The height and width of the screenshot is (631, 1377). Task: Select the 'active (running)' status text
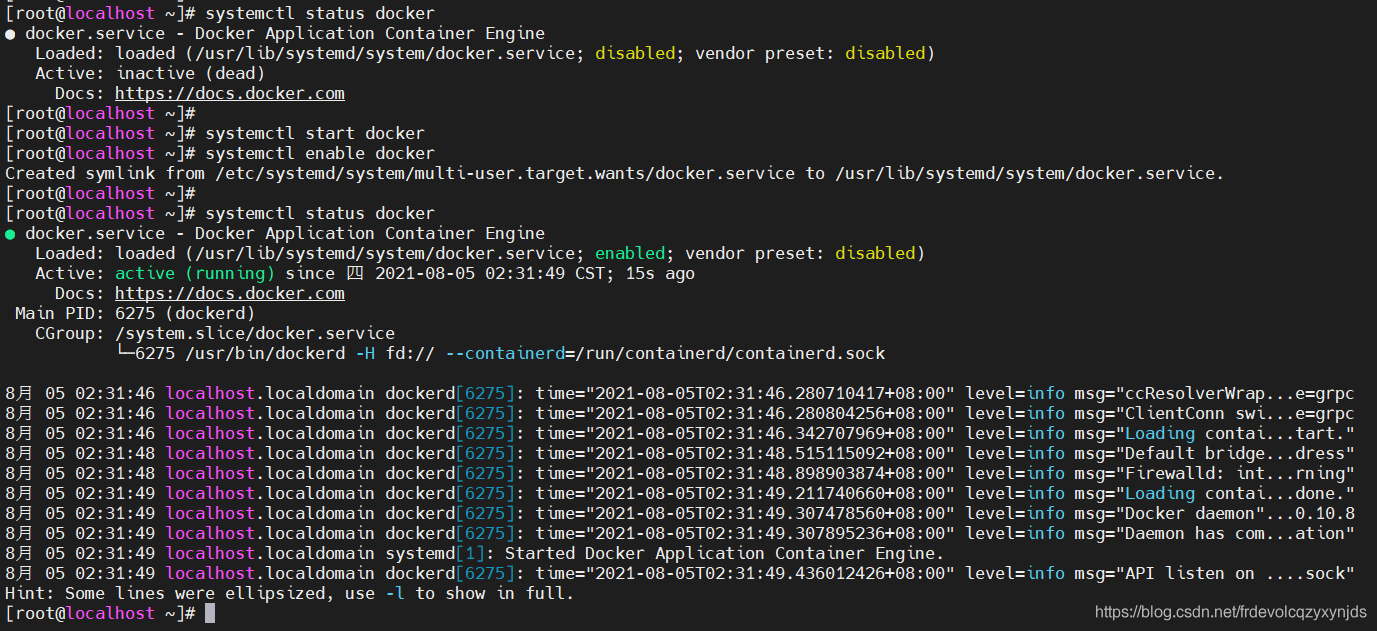click(195, 273)
